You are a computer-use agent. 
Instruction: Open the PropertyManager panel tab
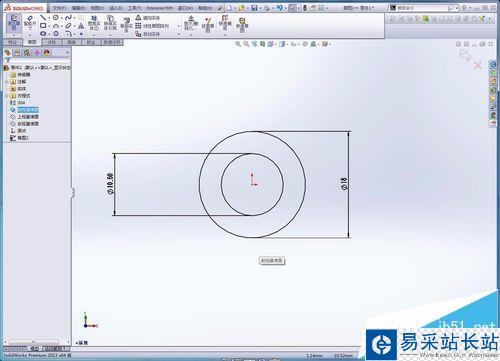click(17, 52)
